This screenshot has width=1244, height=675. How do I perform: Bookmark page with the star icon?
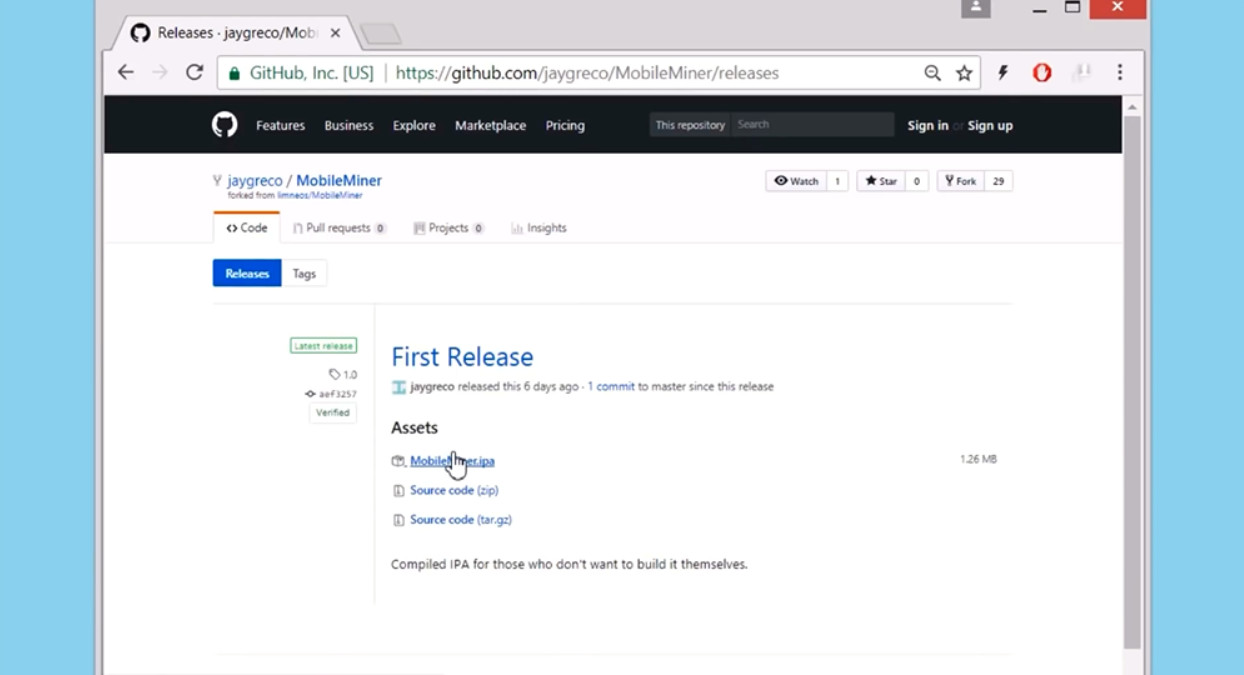(964, 73)
